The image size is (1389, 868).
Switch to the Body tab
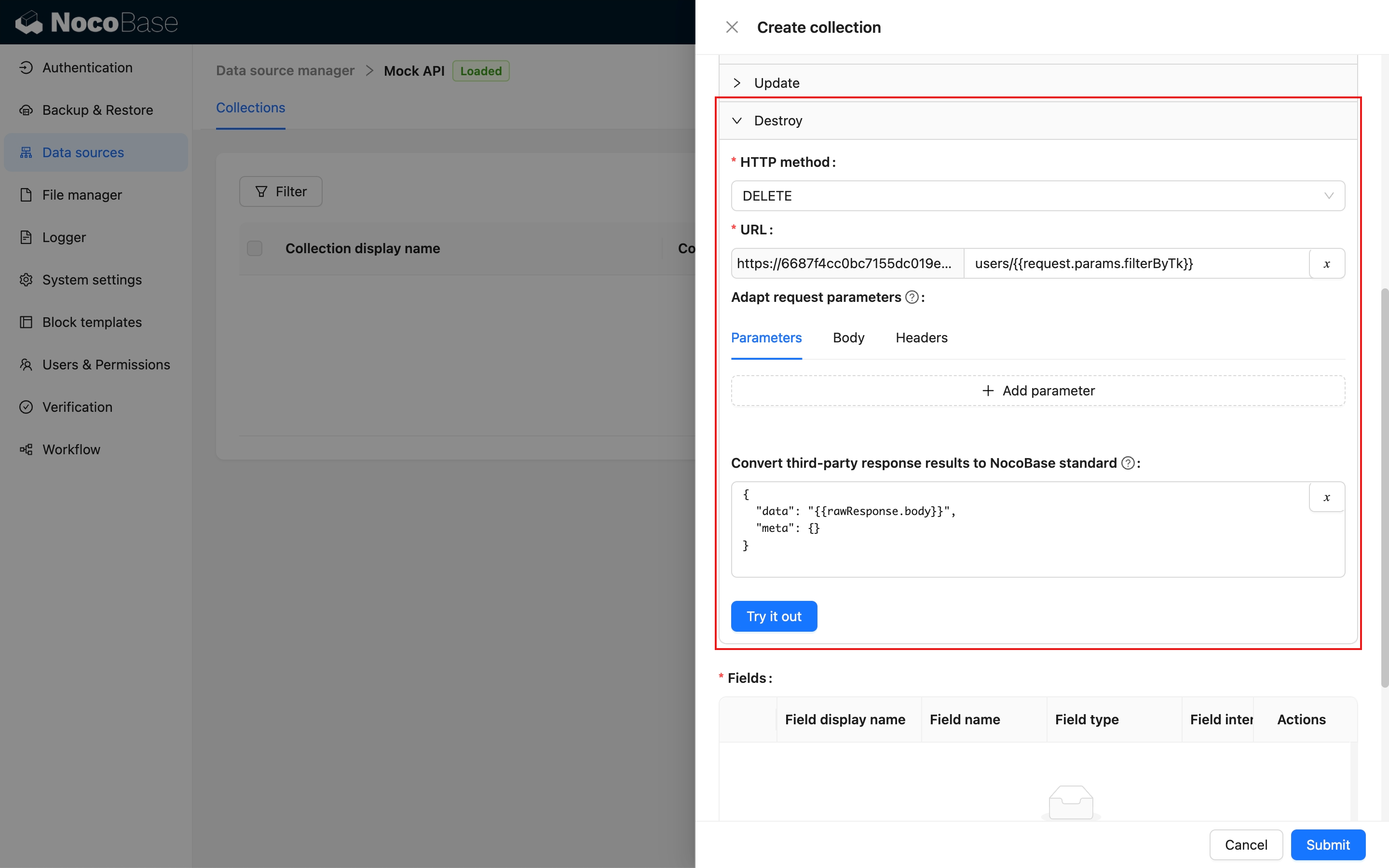coord(848,338)
